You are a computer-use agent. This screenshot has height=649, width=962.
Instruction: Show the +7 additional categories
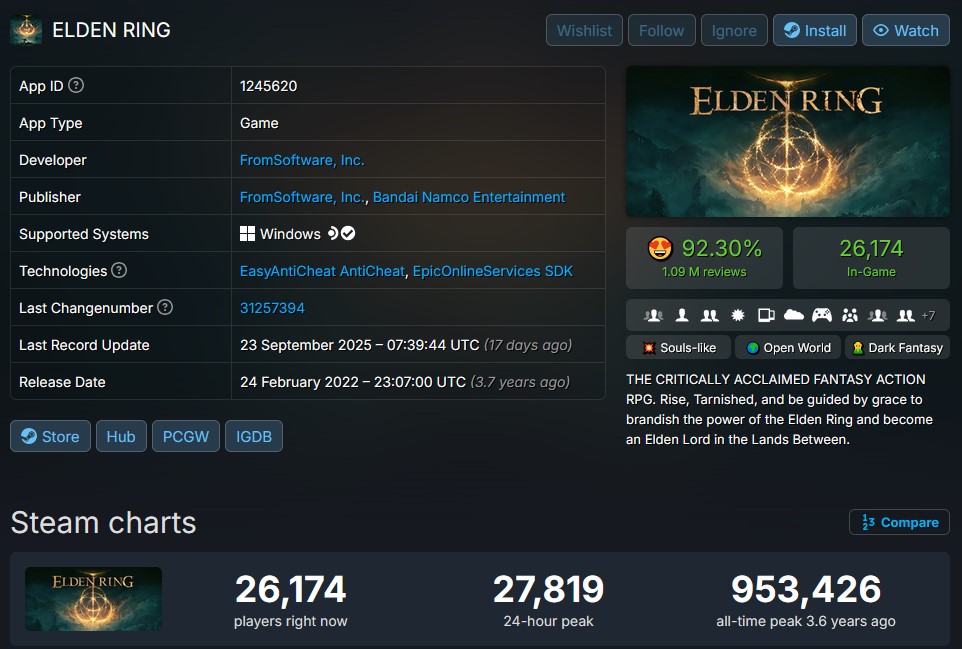pos(928,315)
